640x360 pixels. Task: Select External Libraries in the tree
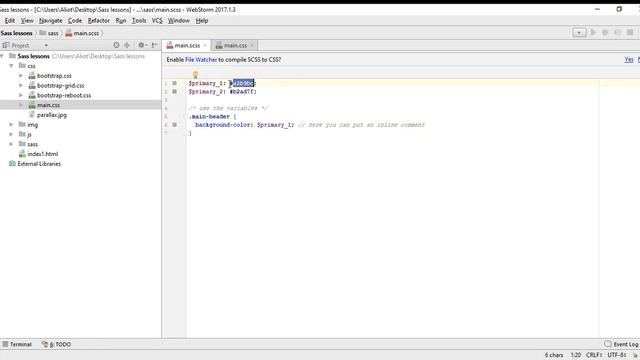click(x=39, y=164)
